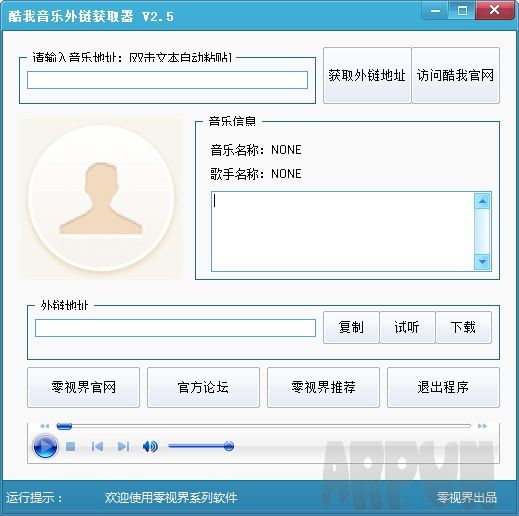The height and width of the screenshot is (516, 519).
Task: Visit the 官方论坛 button
Action: (203, 387)
